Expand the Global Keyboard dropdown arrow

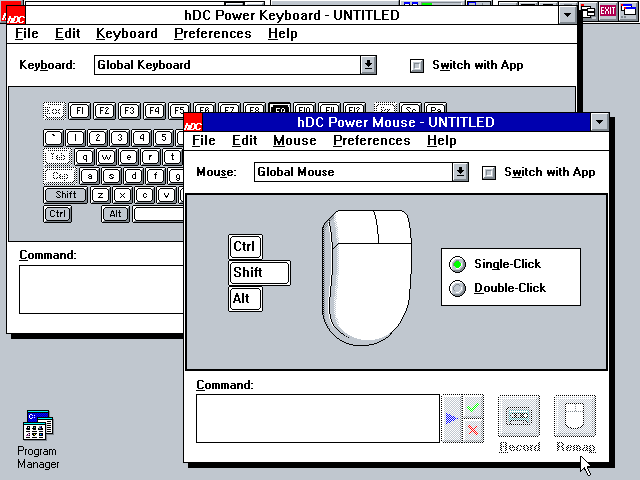[368, 65]
